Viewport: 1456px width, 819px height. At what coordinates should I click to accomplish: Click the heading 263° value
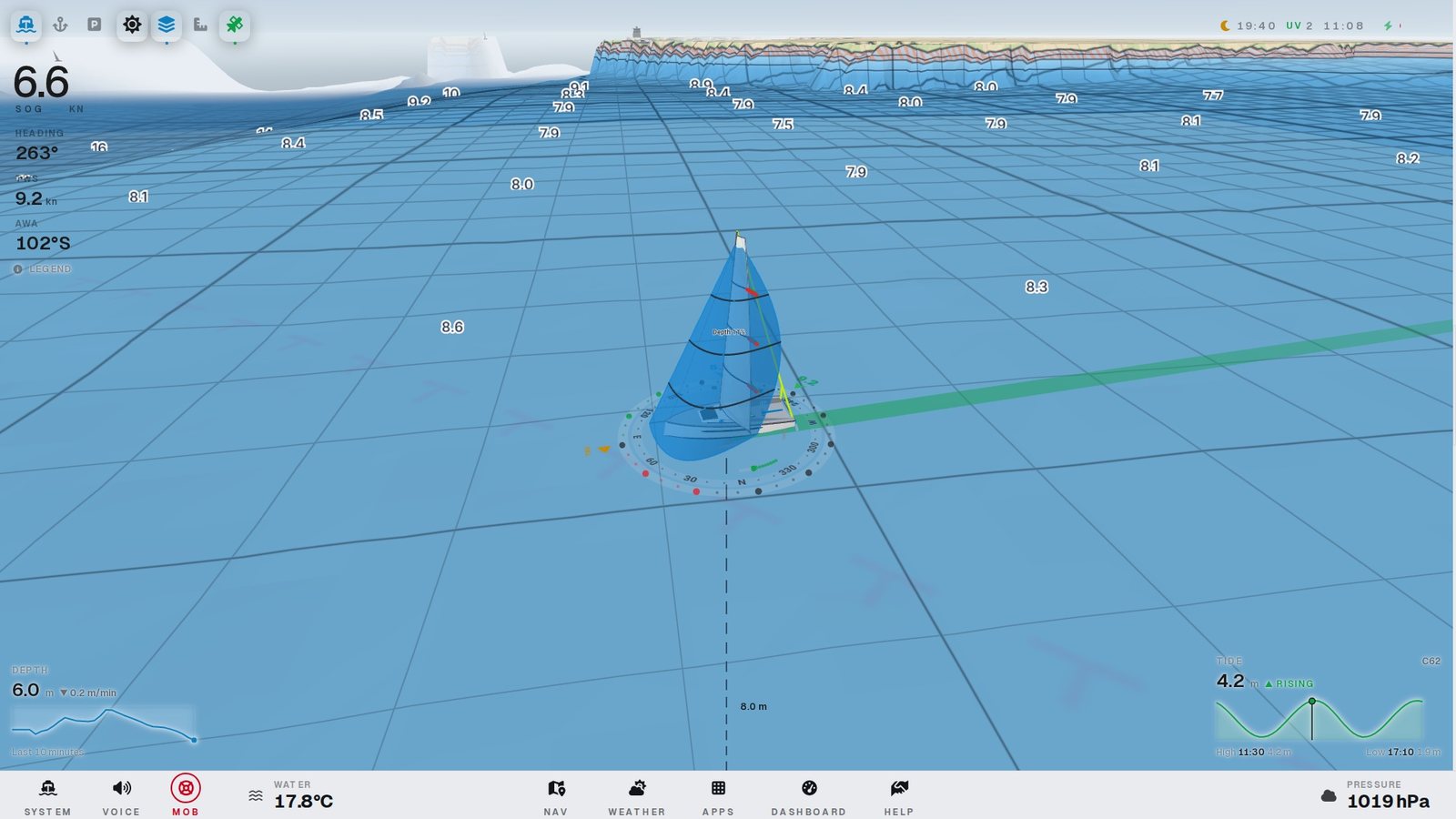(37, 153)
